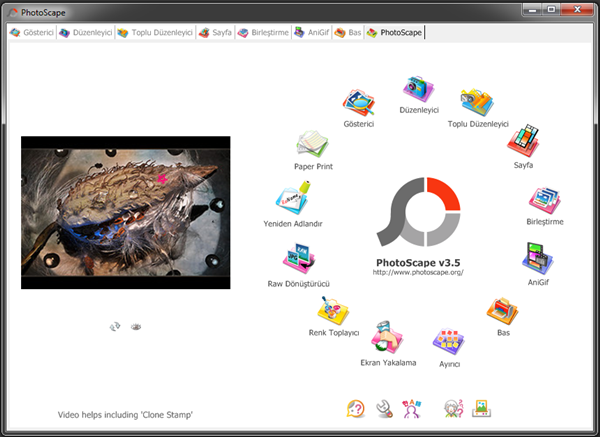Viewport: 600px width, 437px height.
Task: Open the Ayırıcı splitter icon
Action: [449, 343]
